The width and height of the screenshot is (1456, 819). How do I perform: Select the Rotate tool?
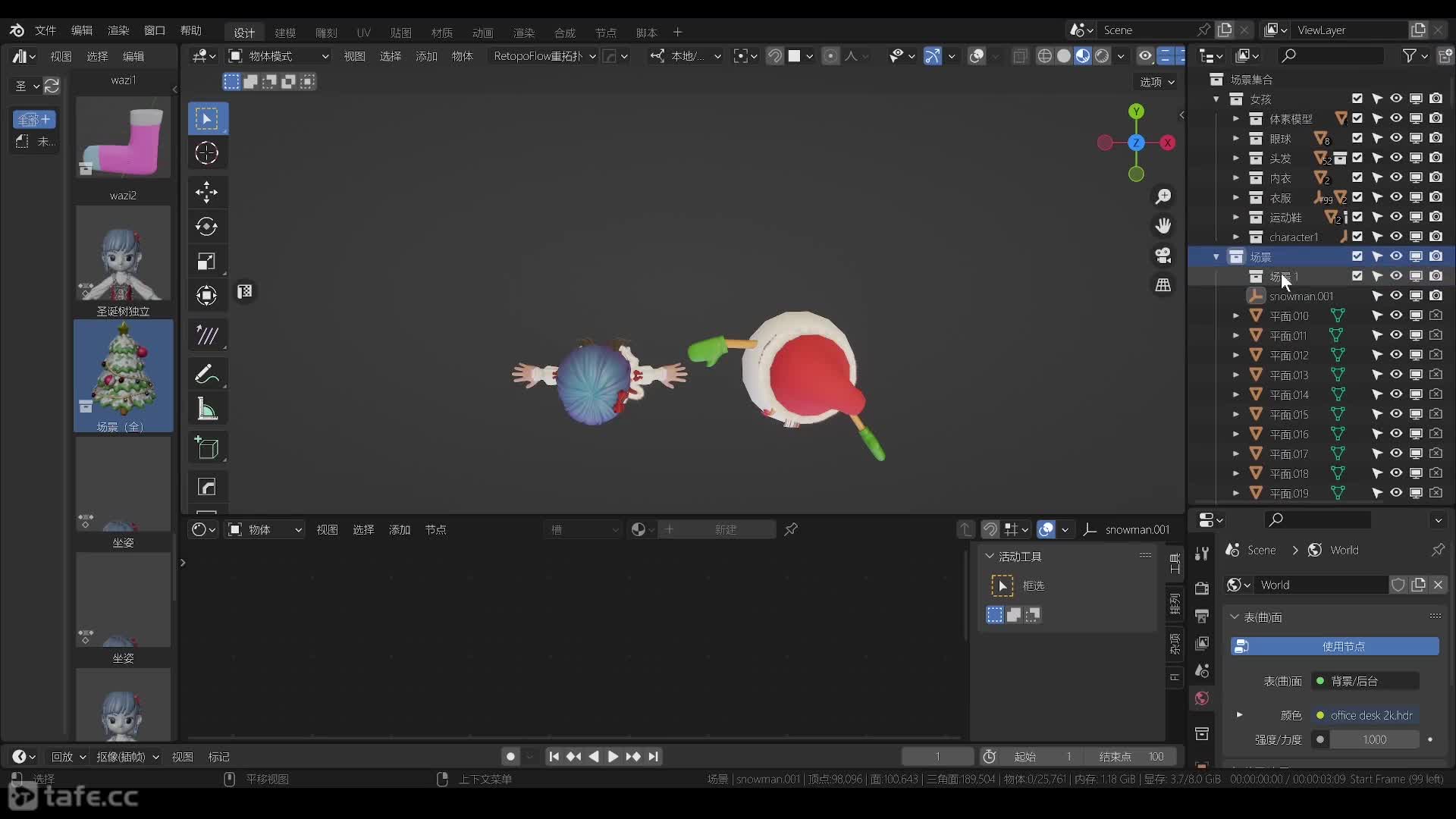207,227
